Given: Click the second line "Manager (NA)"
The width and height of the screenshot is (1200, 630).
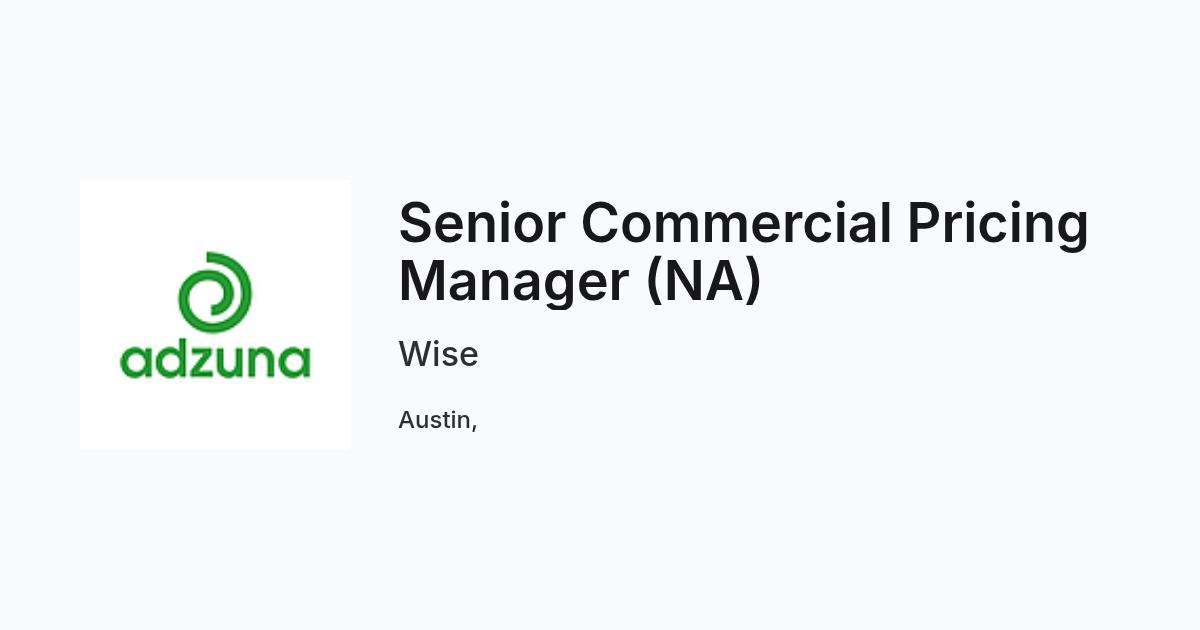Looking at the screenshot, I should pyautogui.click(x=580, y=282).
